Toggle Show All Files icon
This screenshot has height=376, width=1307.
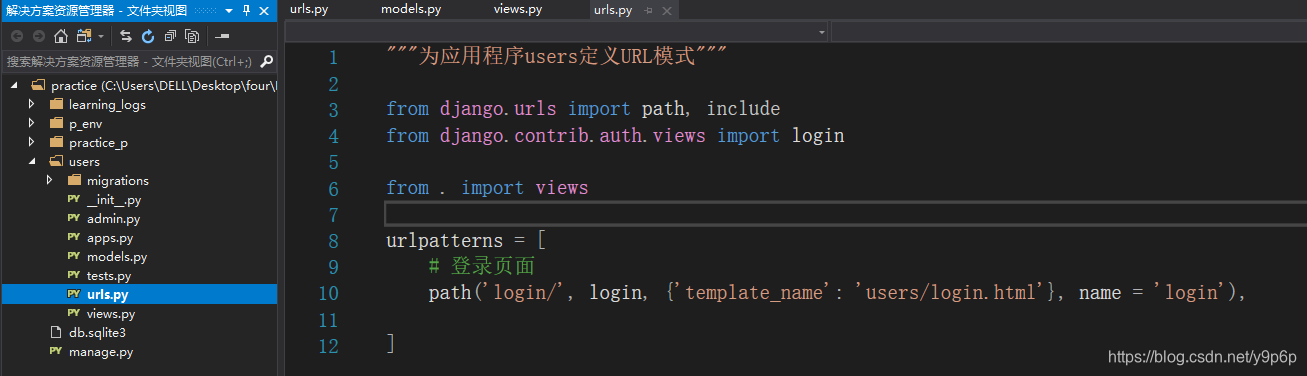192,36
